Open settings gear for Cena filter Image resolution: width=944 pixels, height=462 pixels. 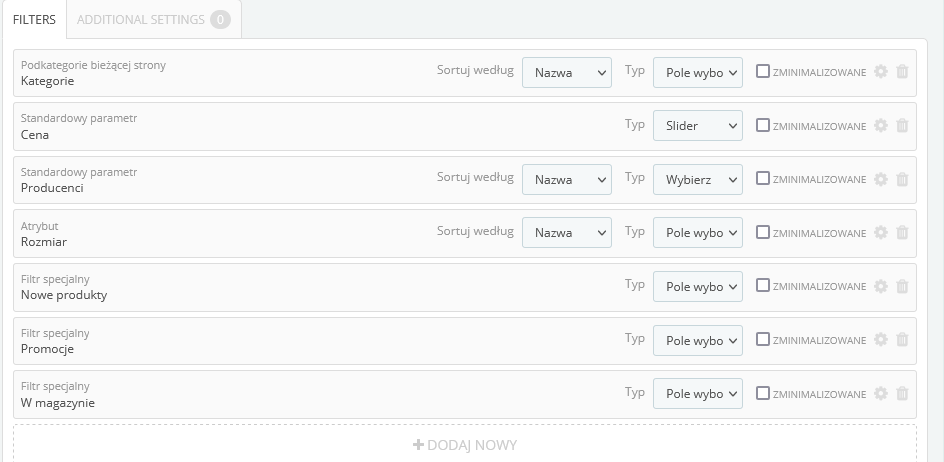[881, 126]
